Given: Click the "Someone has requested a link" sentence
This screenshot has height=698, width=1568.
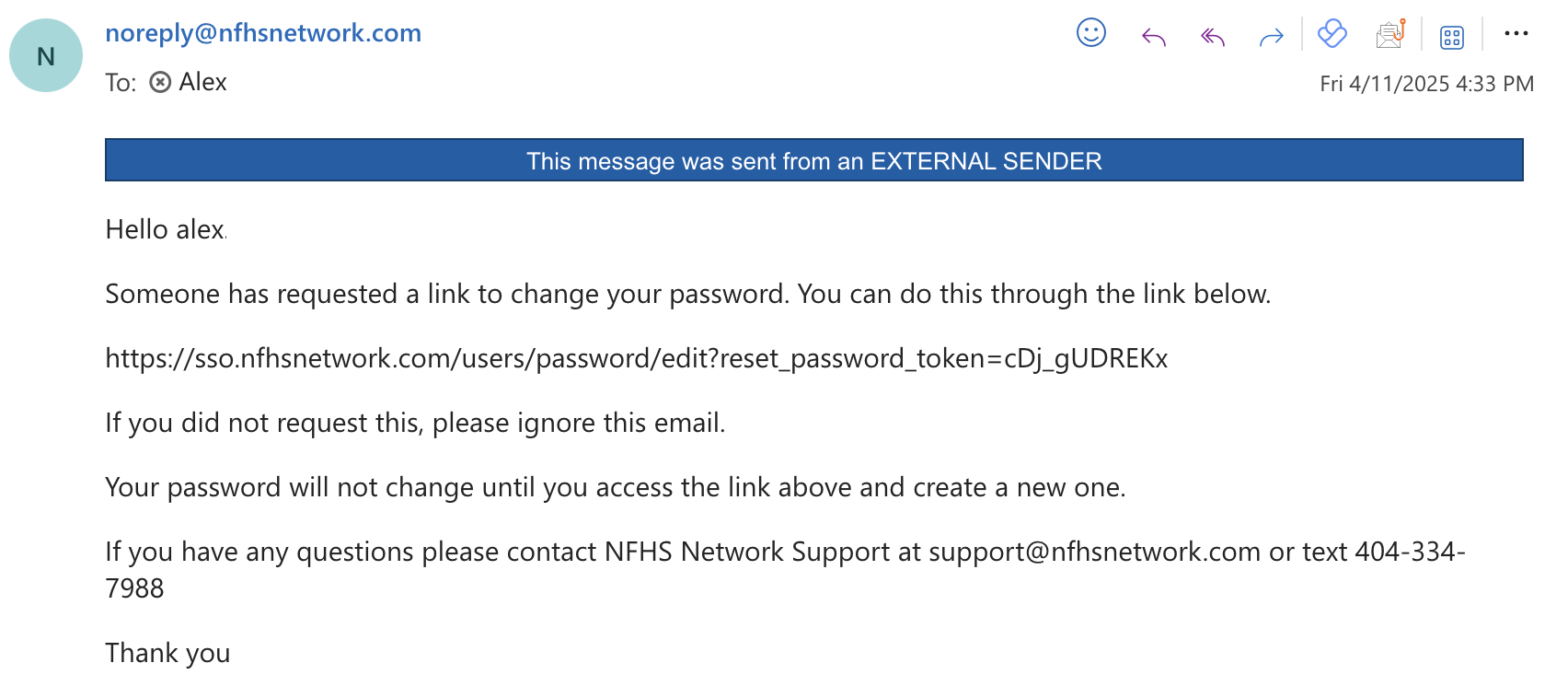Looking at the screenshot, I should pos(687,294).
